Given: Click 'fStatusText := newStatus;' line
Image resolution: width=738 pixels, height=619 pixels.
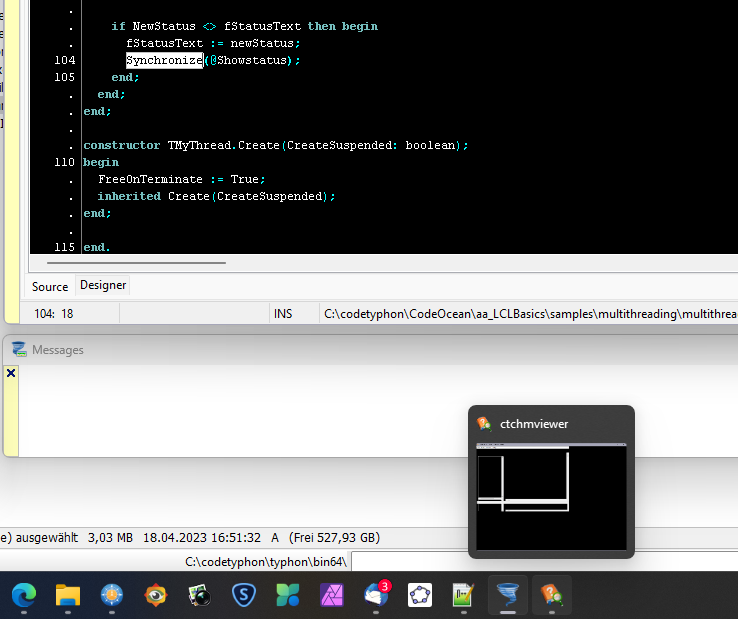Looking at the screenshot, I should pos(213,43).
